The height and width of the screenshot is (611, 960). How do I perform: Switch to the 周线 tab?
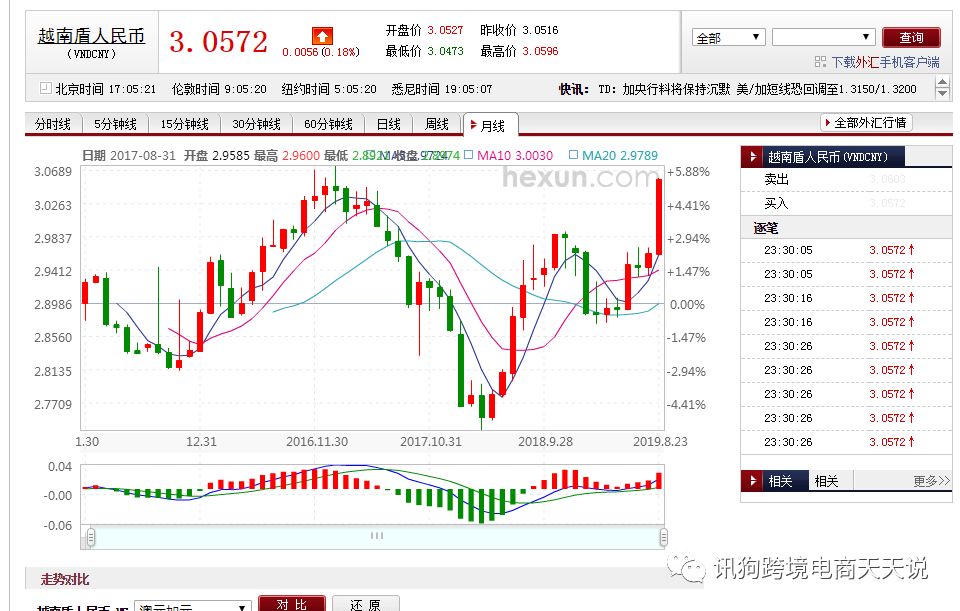(x=437, y=124)
